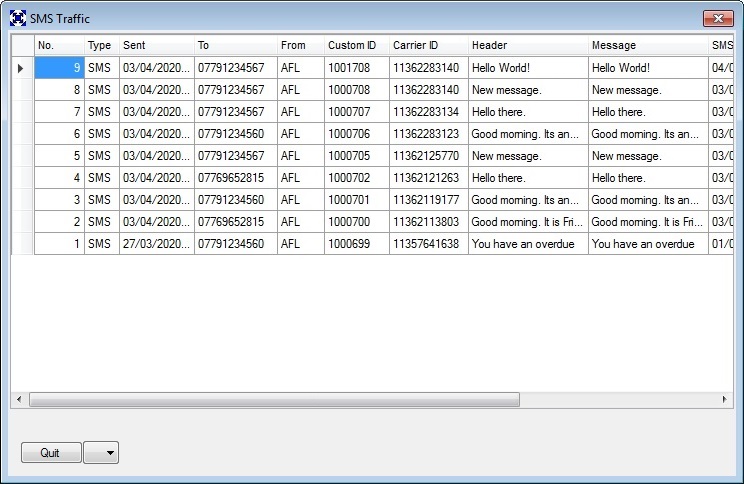Click Sent cell 27/03/2020 in row 1
The width and height of the screenshot is (744, 484).
[x=157, y=243]
